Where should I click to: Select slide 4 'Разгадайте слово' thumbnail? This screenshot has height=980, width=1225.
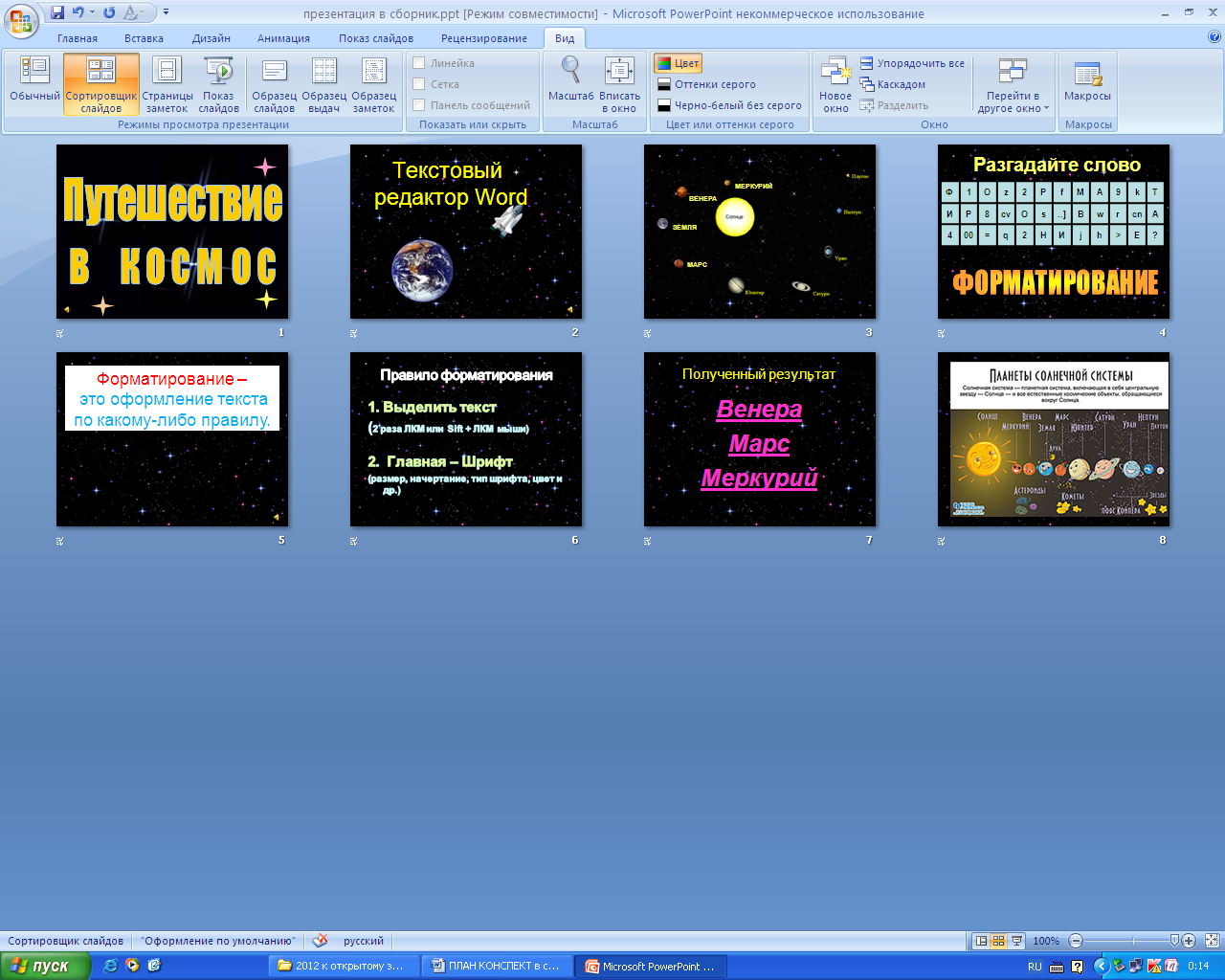pyautogui.click(x=1054, y=232)
